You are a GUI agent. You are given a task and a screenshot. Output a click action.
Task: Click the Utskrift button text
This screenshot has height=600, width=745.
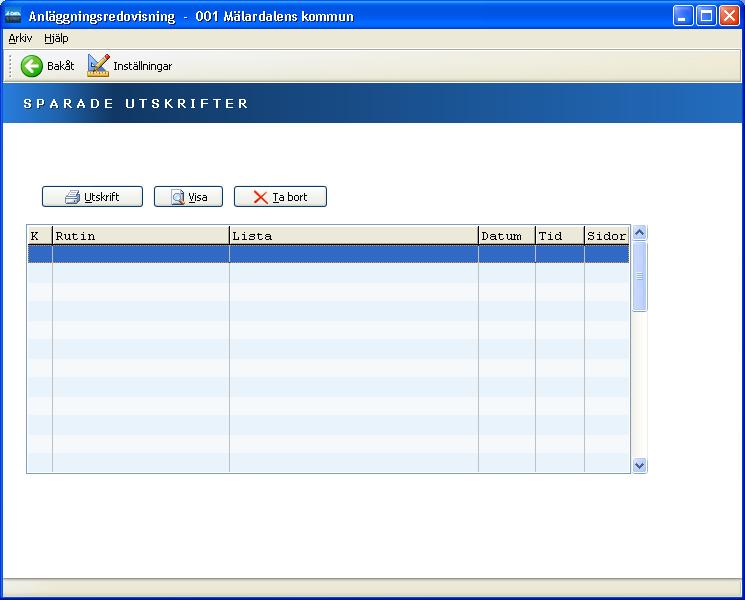tap(102, 197)
